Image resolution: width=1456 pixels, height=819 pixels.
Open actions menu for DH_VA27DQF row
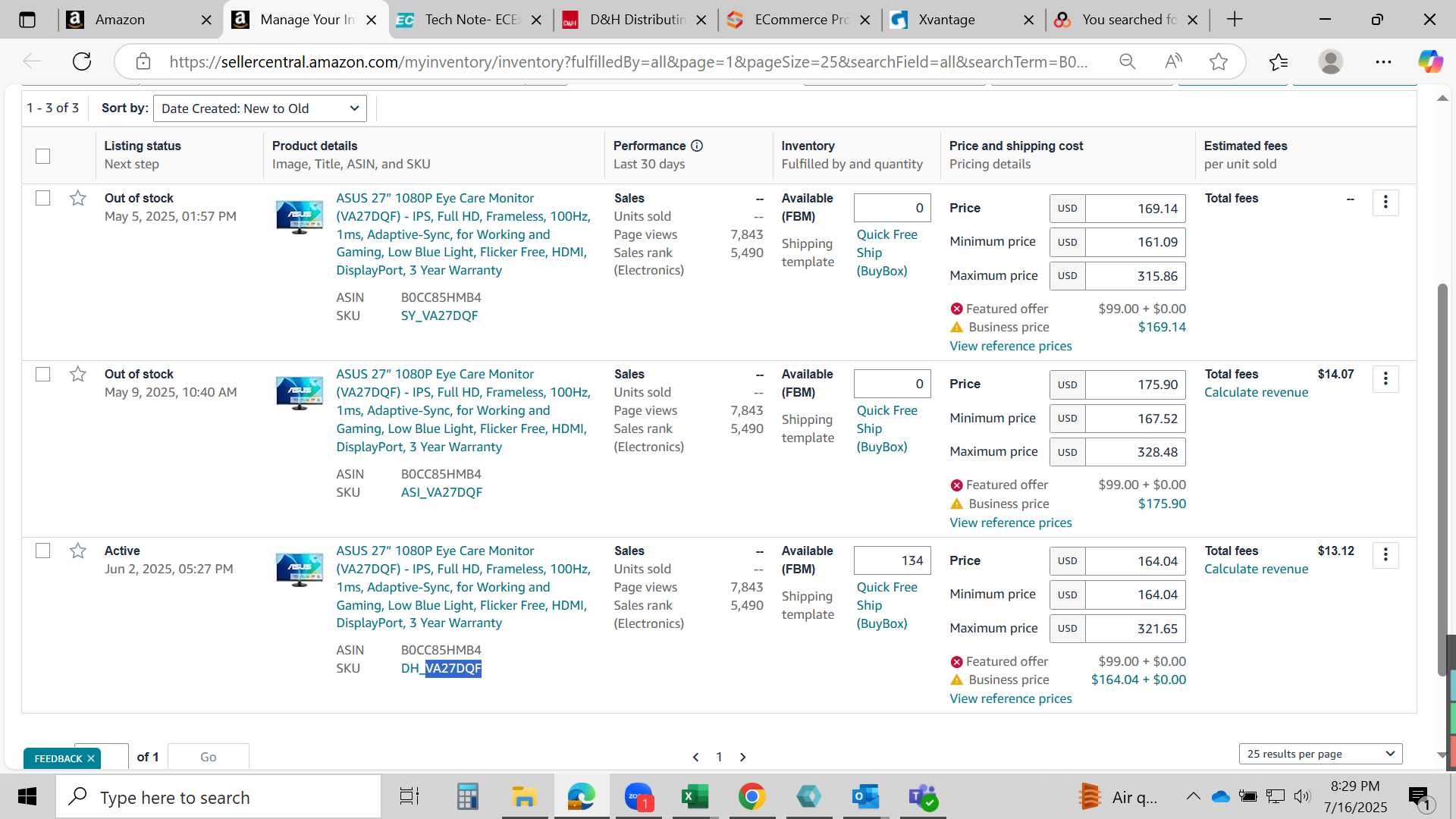[1385, 555]
